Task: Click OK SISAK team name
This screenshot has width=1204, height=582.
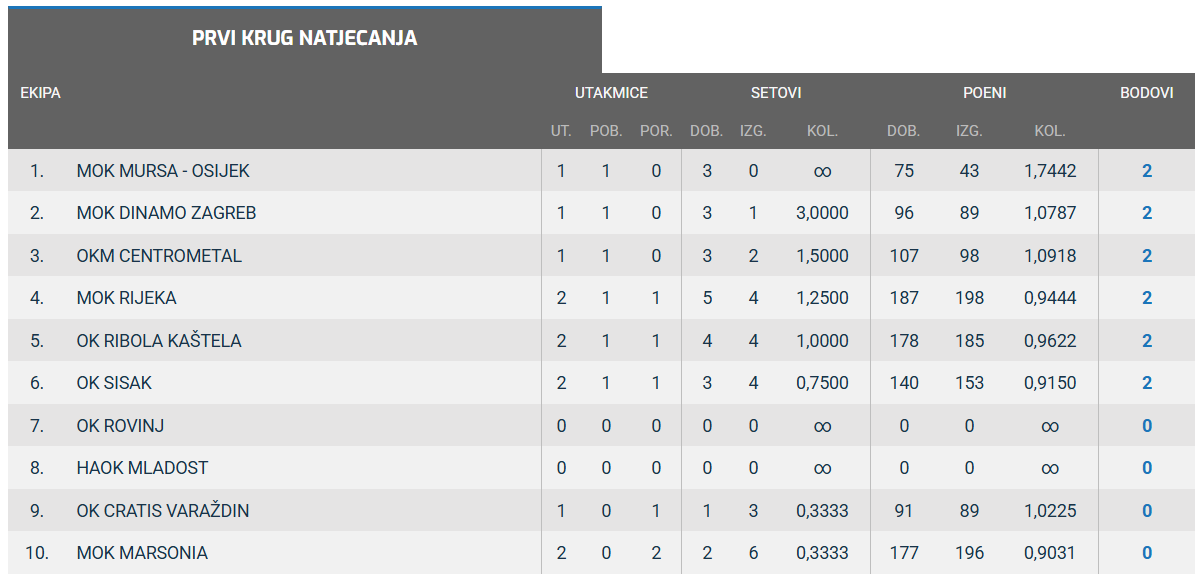Action: click(114, 383)
